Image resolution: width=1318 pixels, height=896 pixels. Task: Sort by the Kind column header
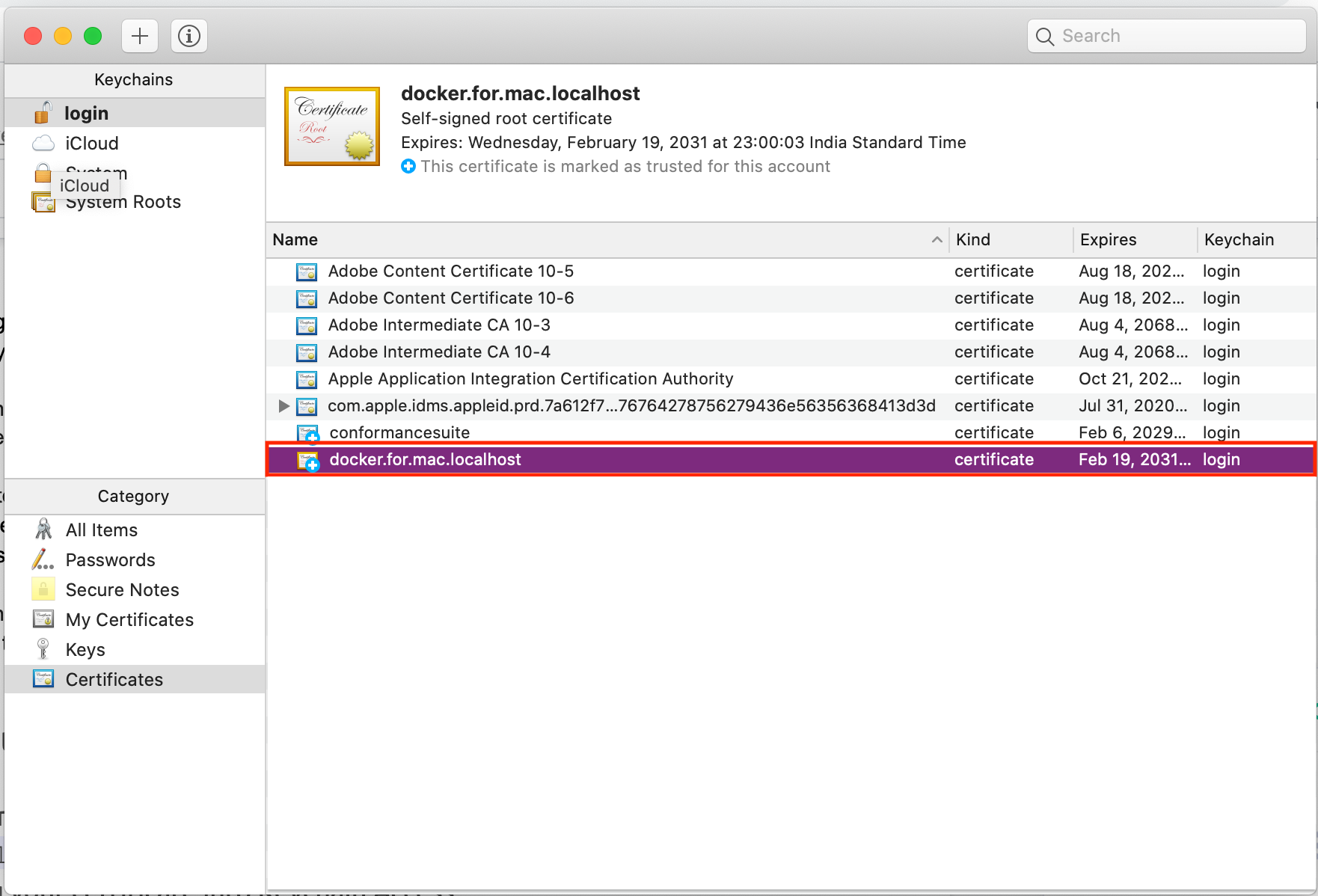pyautogui.click(x=1011, y=239)
